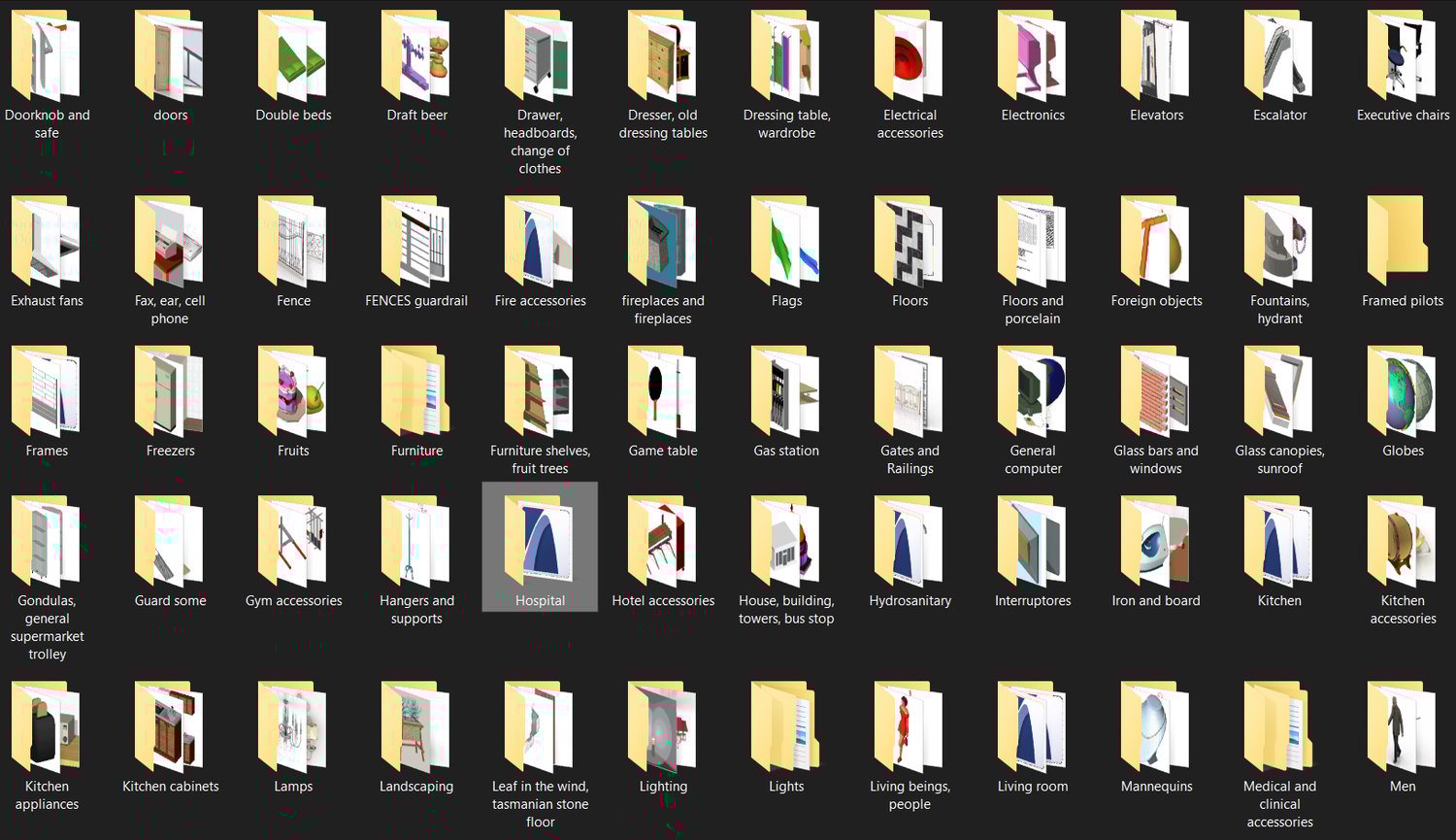Open the Game table folder

663,391
